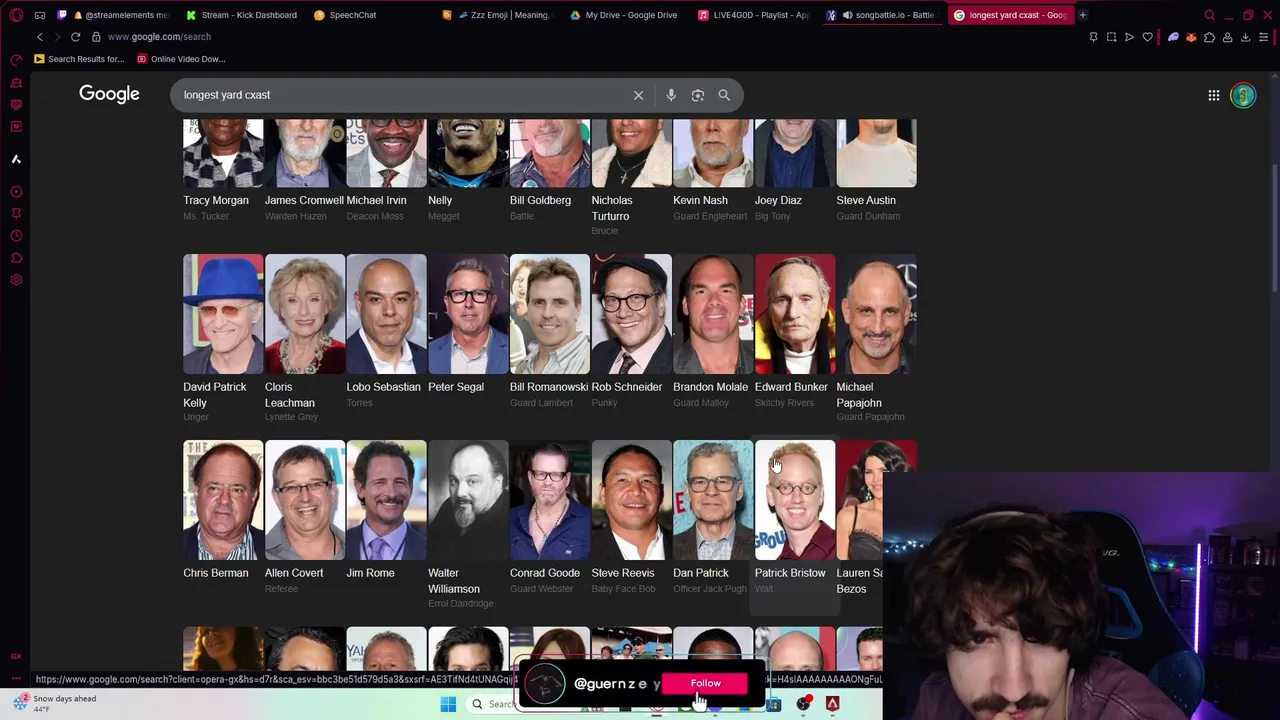Click the pinboard pin icon in address bar
Viewport: 1280px width, 720px height.
(x=1093, y=37)
